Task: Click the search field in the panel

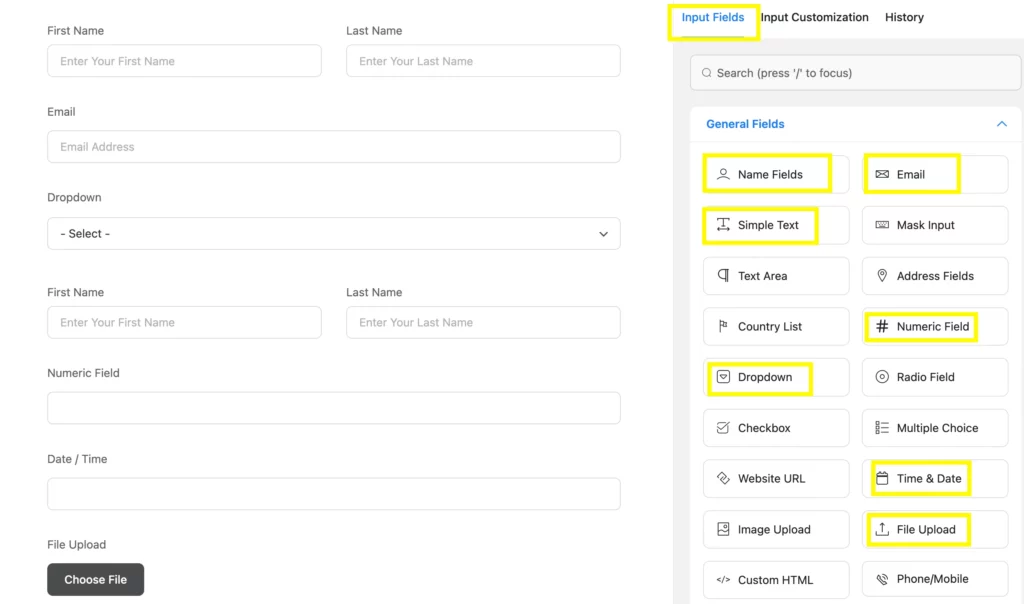Action: click(x=855, y=72)
